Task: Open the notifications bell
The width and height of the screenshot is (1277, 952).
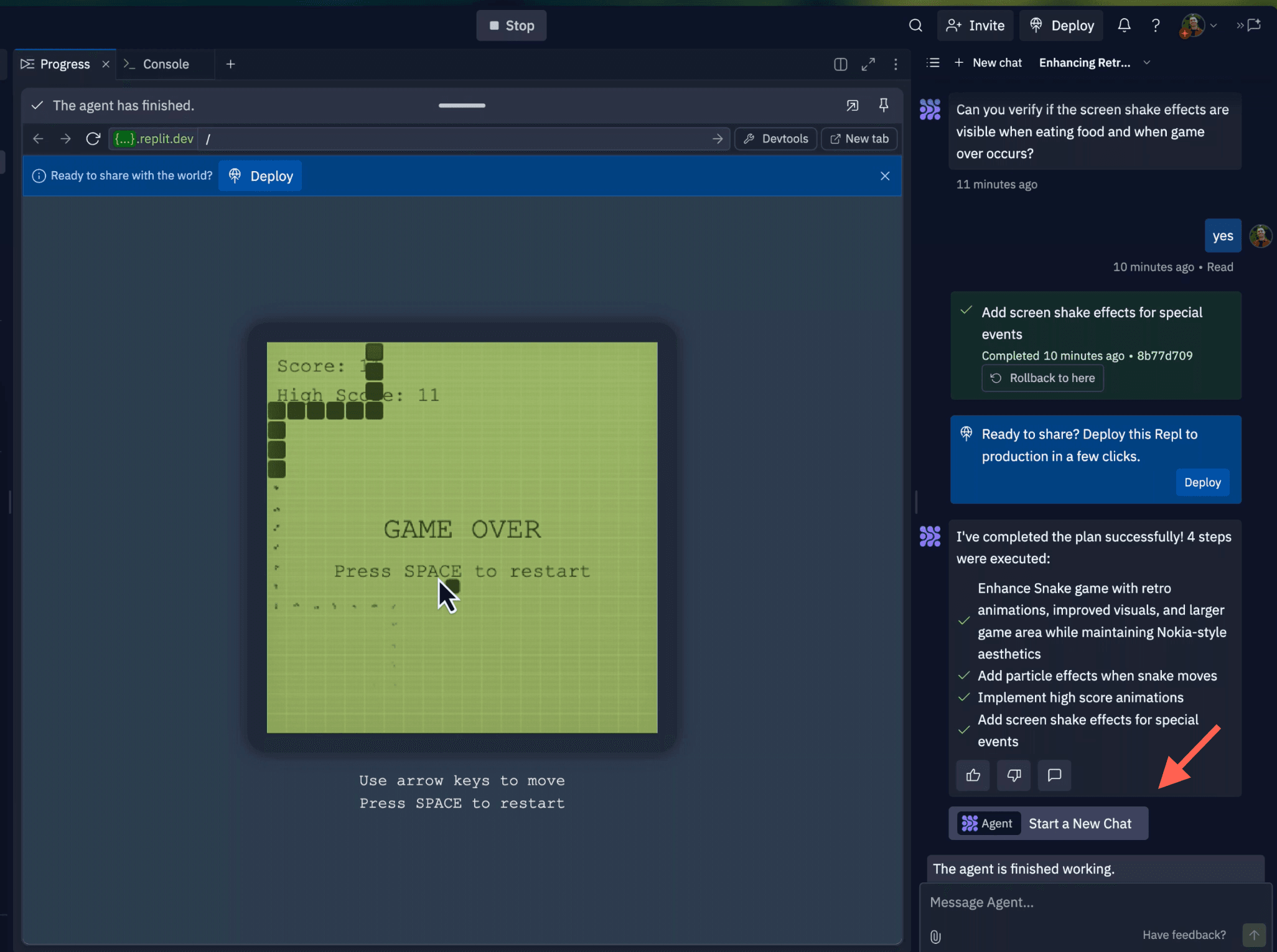Action: 1124,26
